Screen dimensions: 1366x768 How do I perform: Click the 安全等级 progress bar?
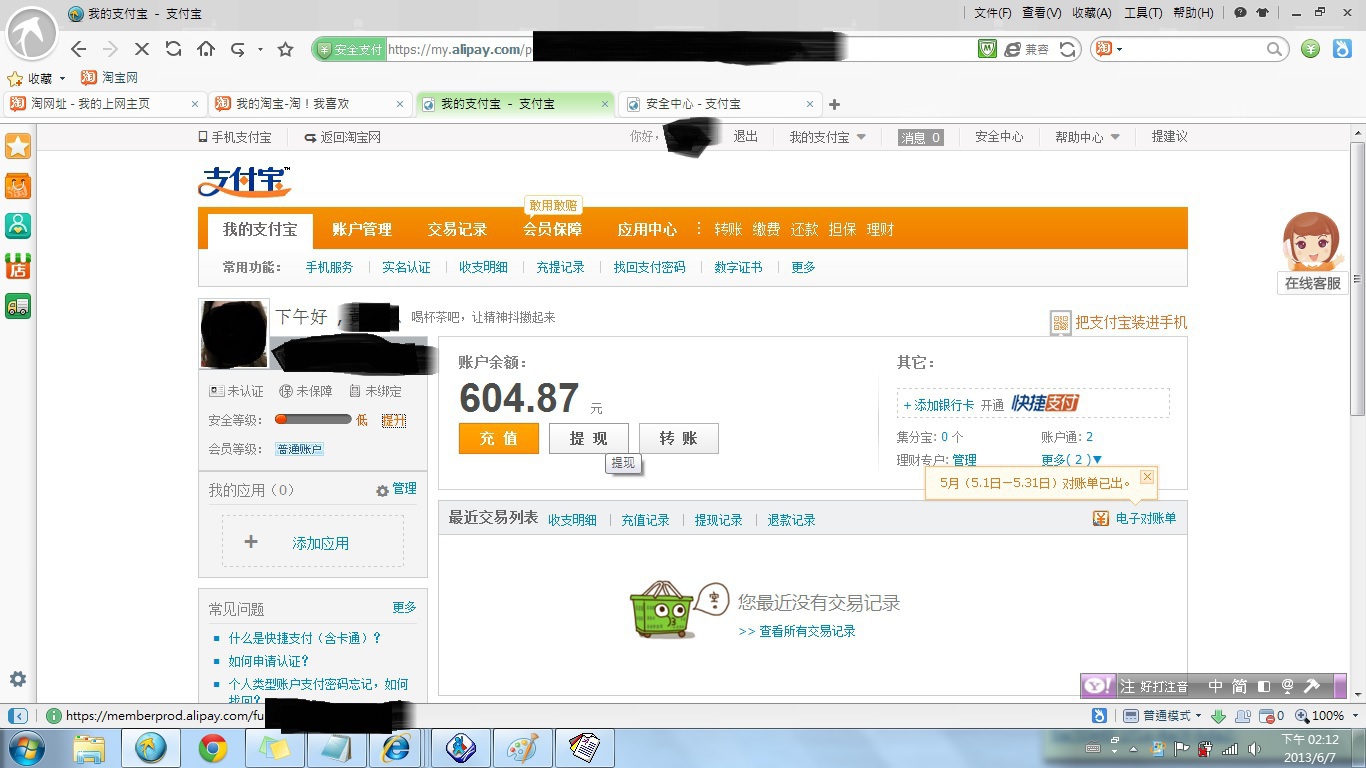click(313, 420)
